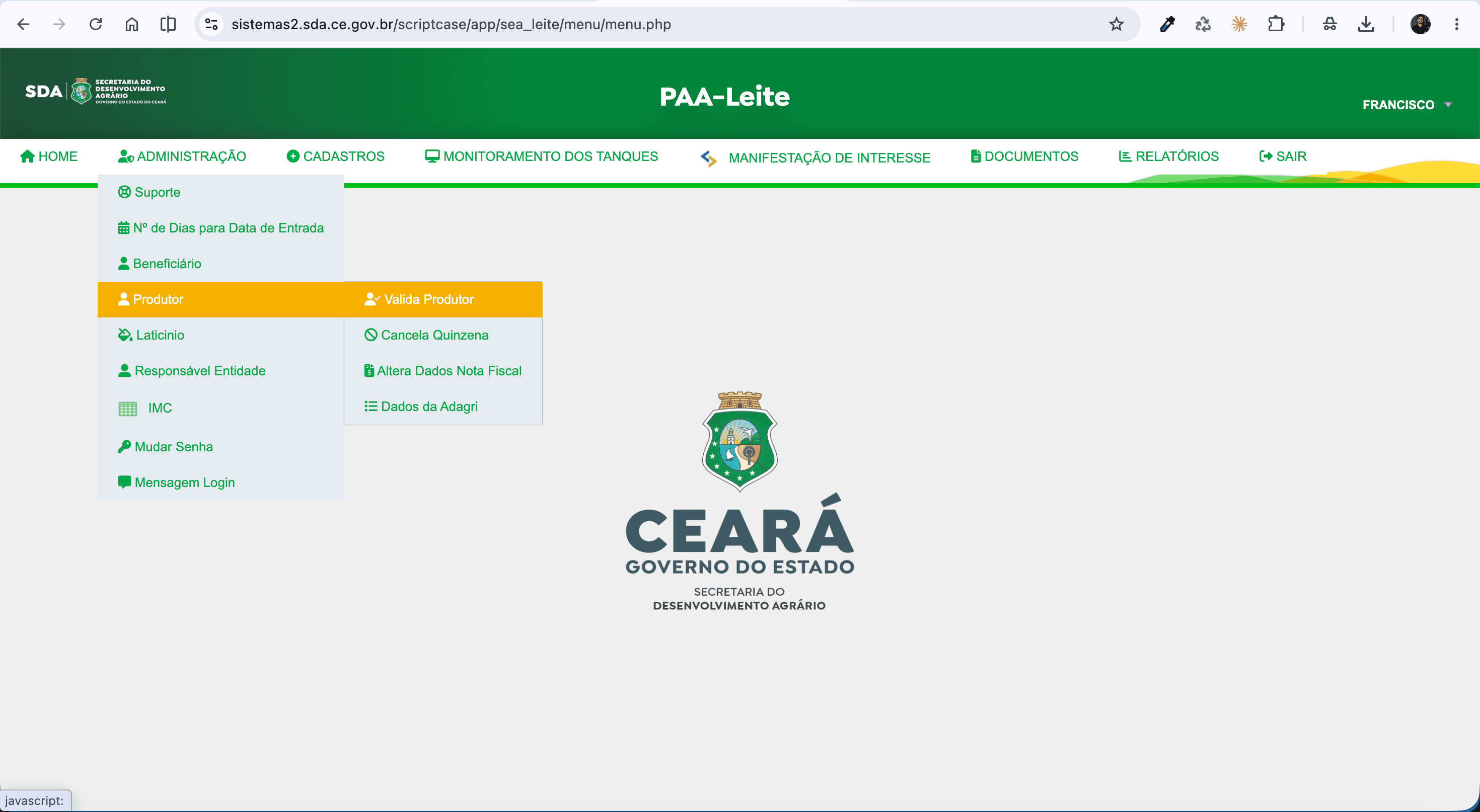Open the IMC menu entry

pos(220,408)
